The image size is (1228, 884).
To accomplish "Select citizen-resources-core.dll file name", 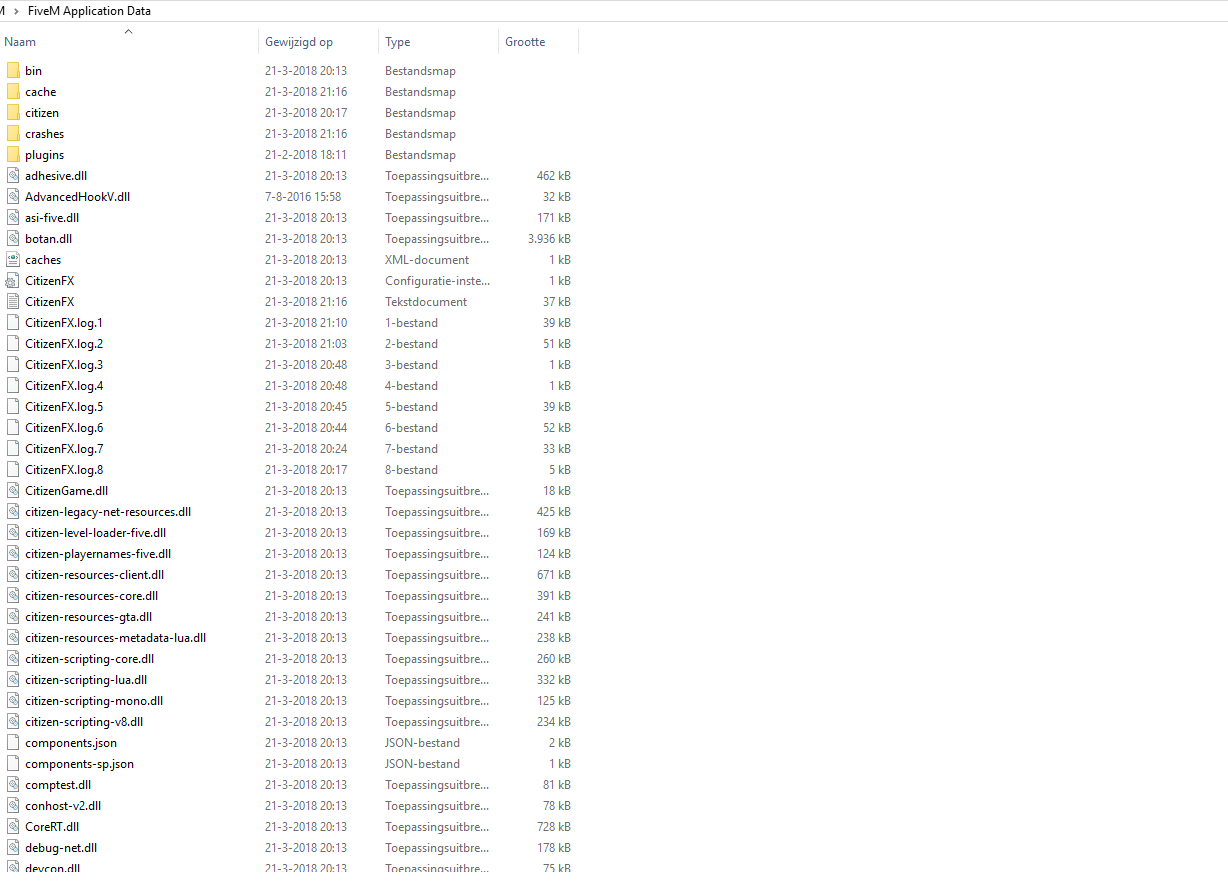I will [x=92, y=595].
